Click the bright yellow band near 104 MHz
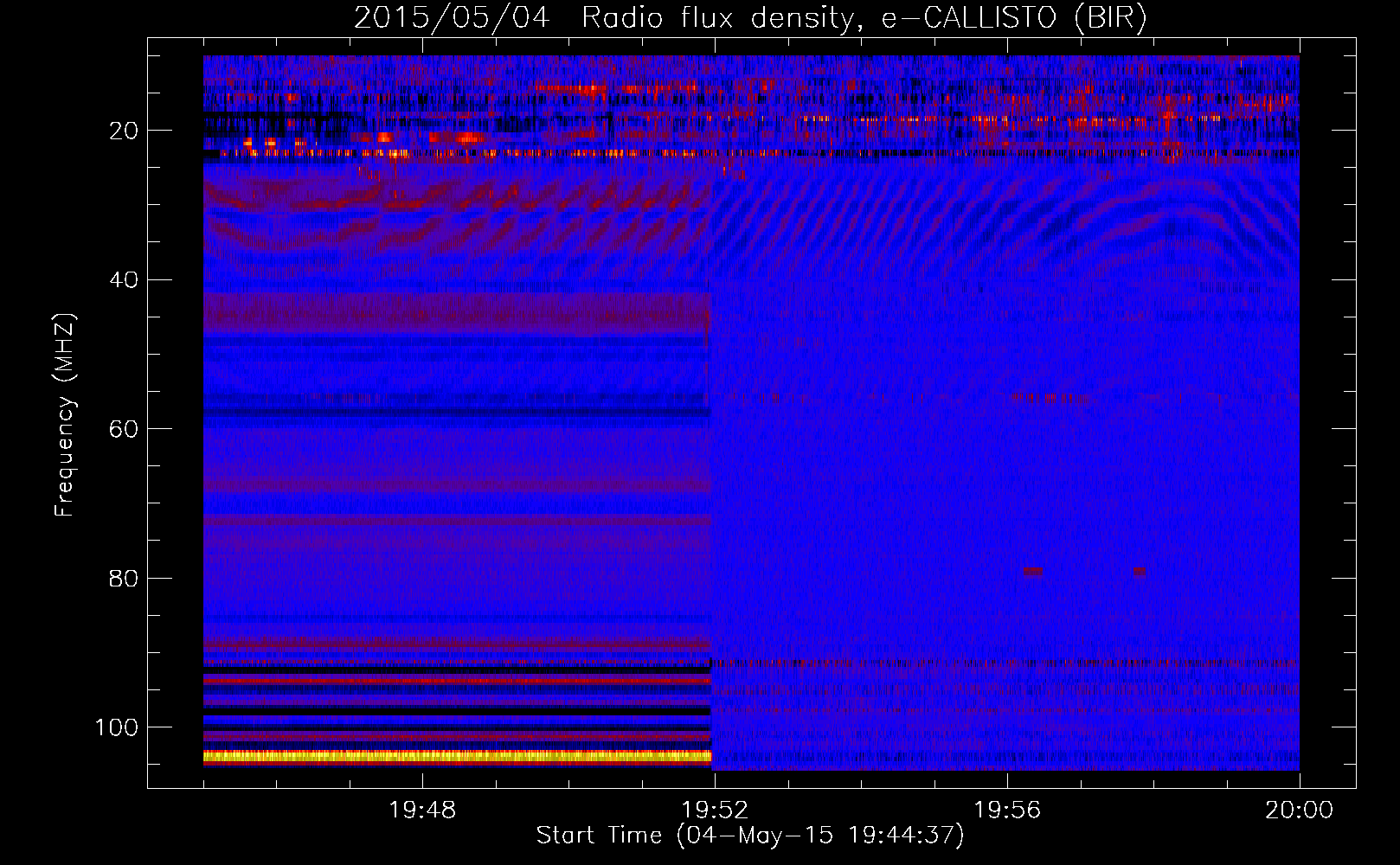Screen dimensions: 1400x865 [x=457, y=757]
